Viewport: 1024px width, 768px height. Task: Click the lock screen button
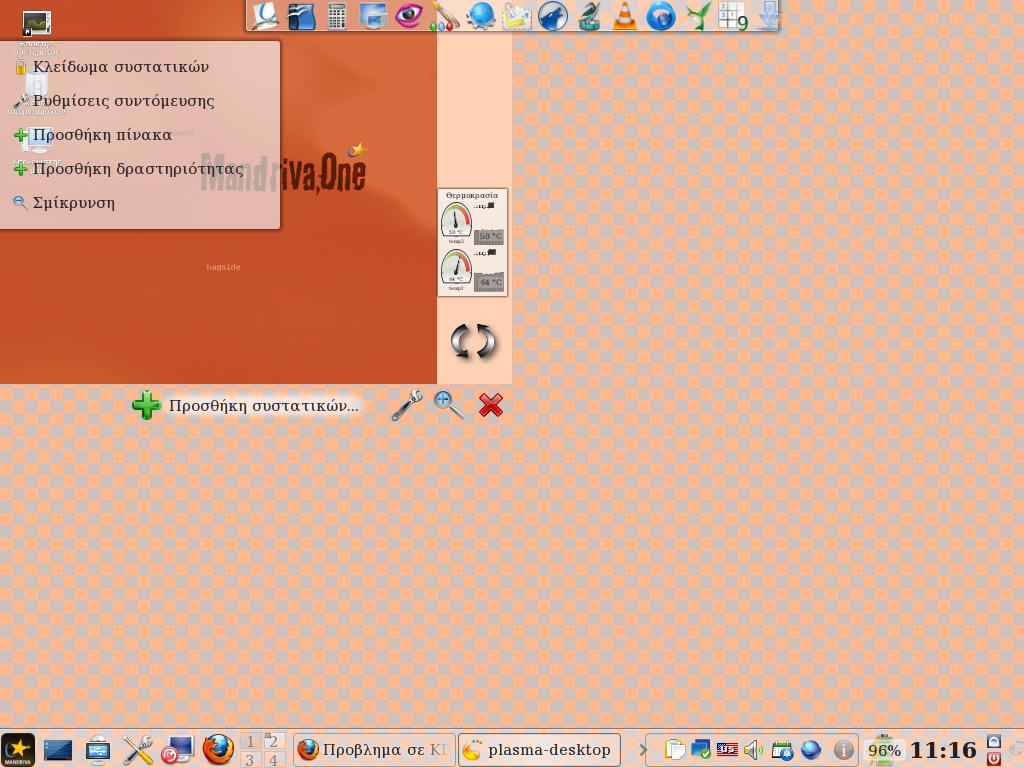(x=993, y=741)
